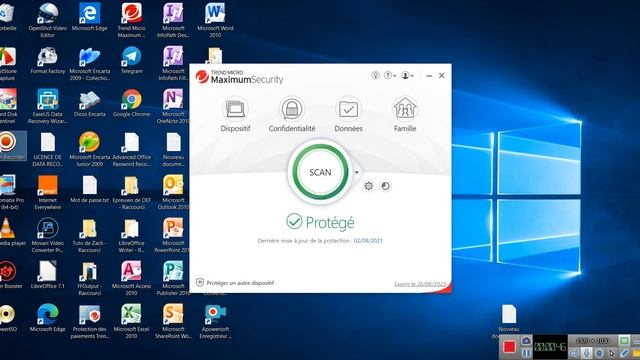Expand the account profile menu
640x360 pixels.
click(x=407, y=76)
